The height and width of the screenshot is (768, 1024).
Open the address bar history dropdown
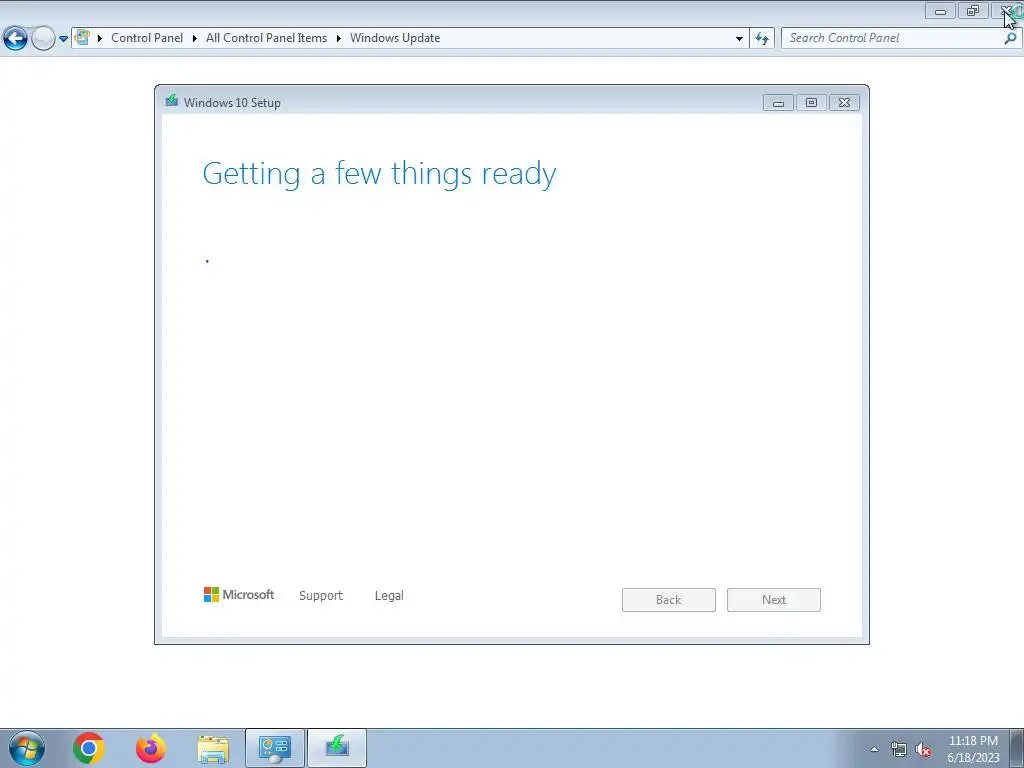[739, 39]
